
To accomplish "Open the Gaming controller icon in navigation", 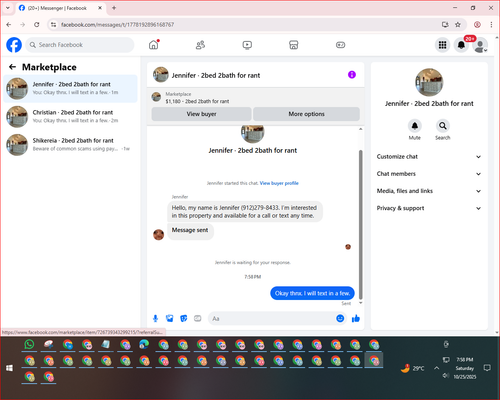I will coord(340,45).
